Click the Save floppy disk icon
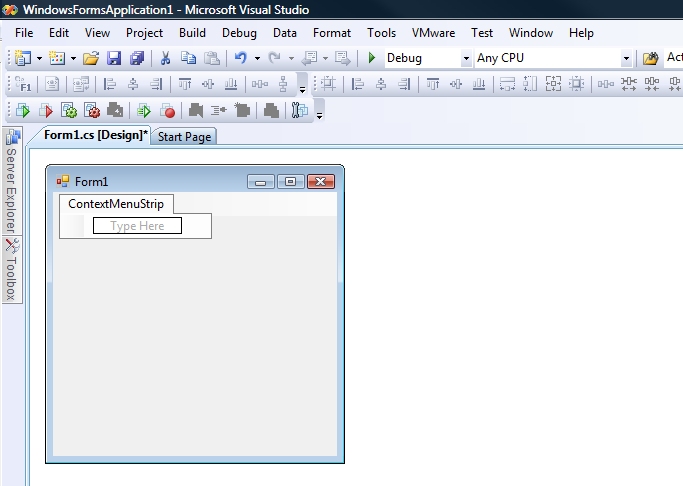The width and height of the screenshot is (683, 486). click(x=114, y=58)
